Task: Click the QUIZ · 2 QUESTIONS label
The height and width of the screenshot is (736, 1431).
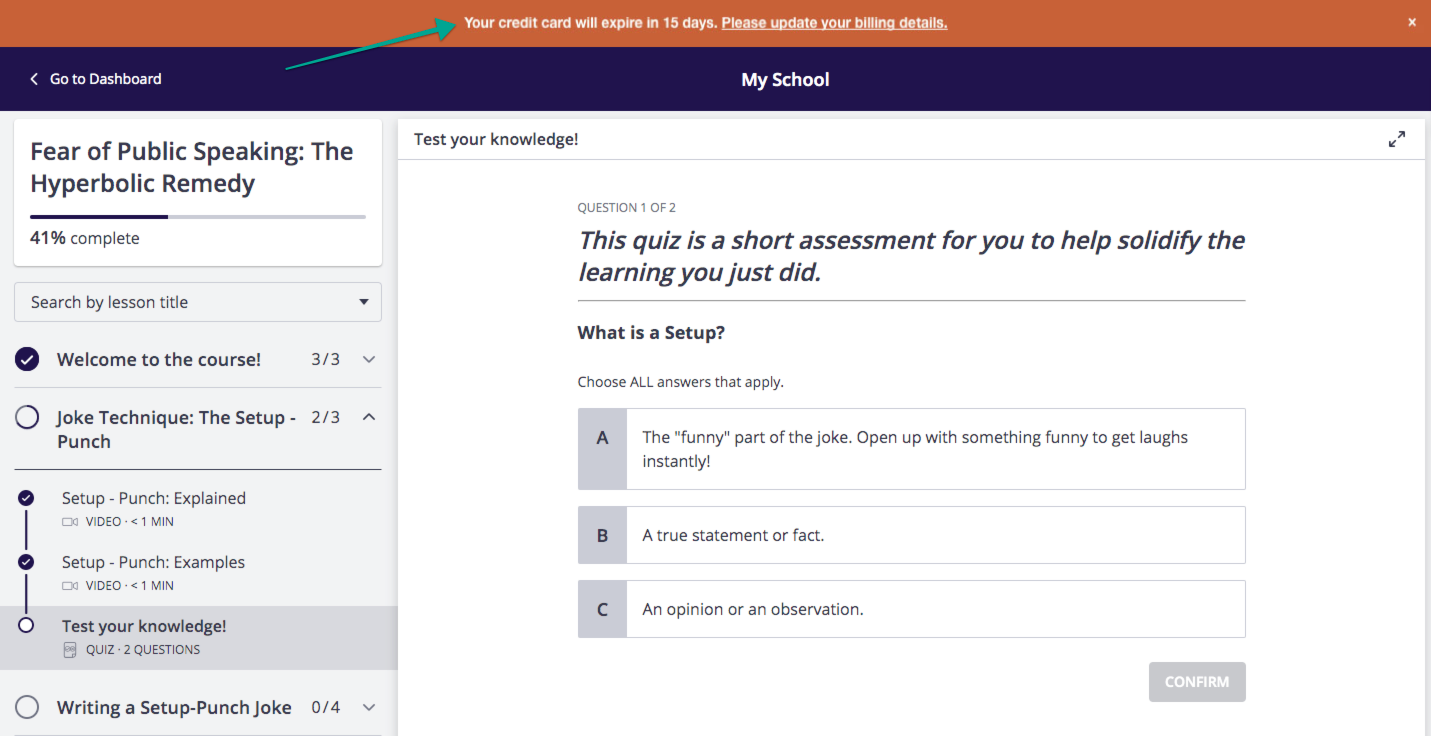Action: 143,650
